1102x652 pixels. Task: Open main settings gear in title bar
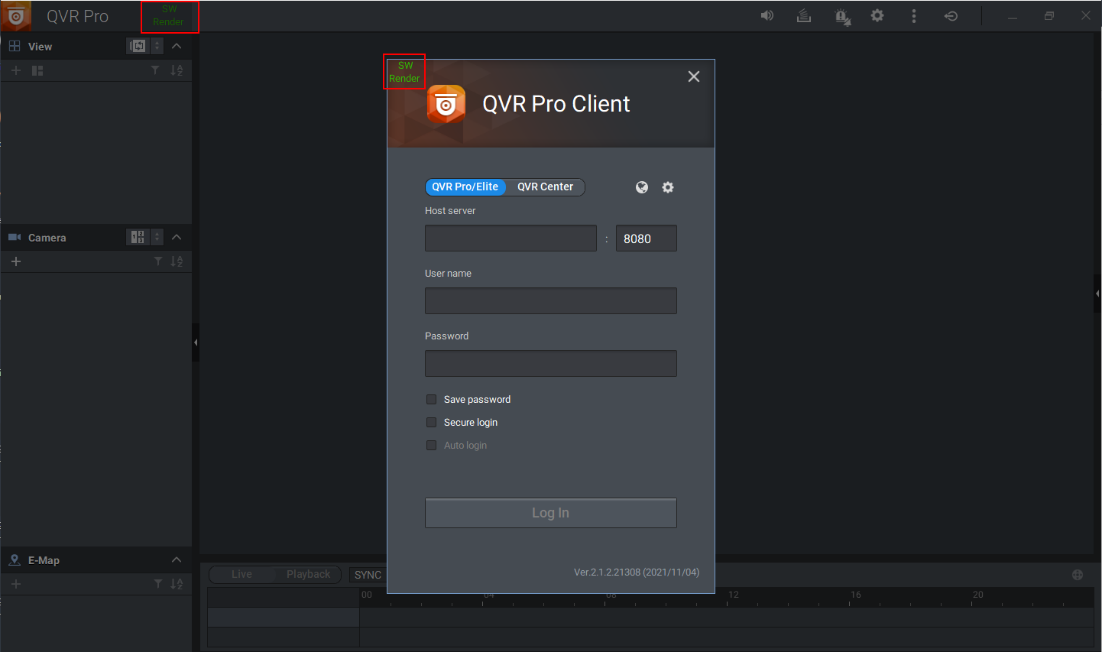[877, 16]
